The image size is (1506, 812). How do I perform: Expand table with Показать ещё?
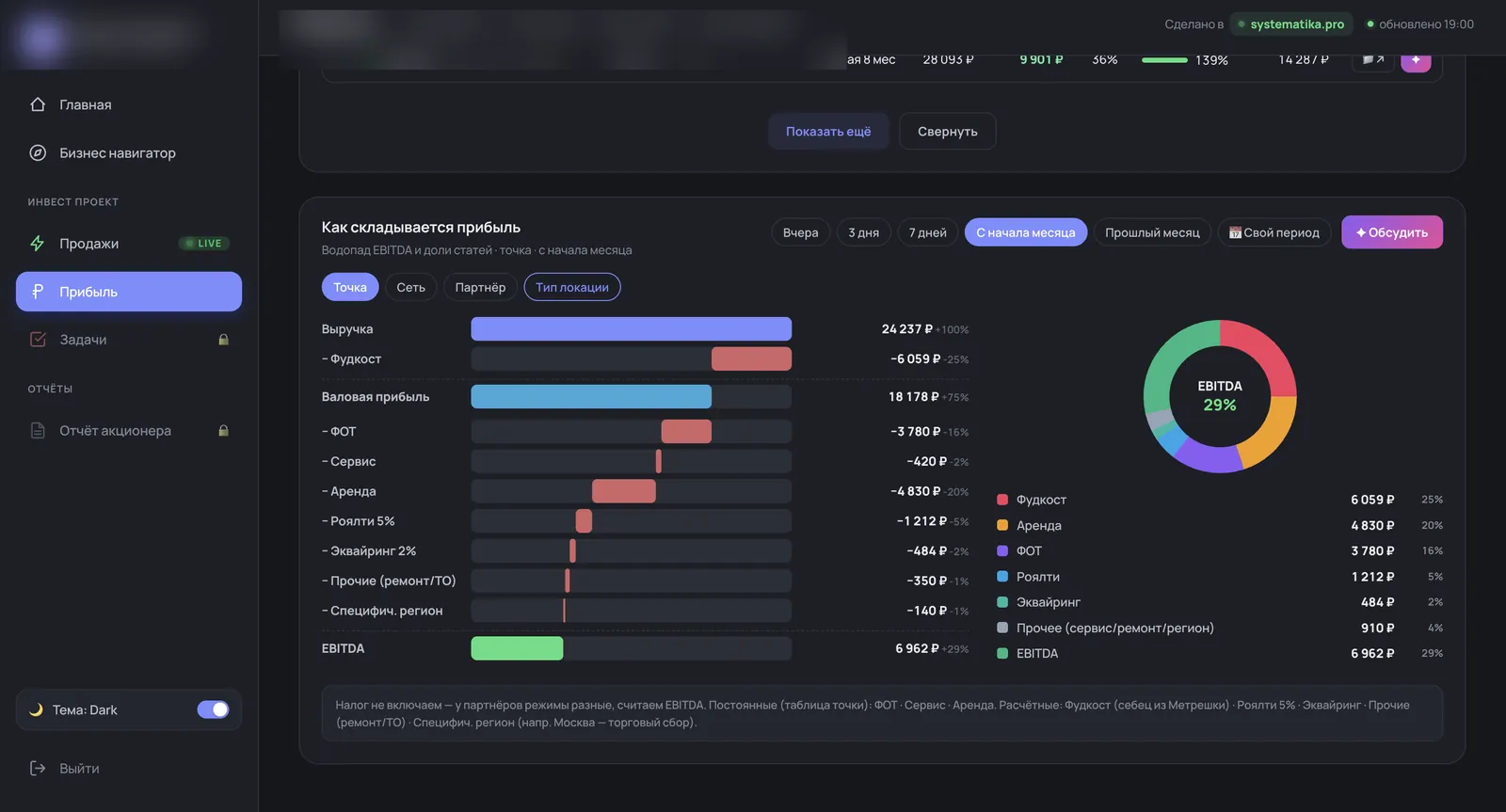pos(828,131)
